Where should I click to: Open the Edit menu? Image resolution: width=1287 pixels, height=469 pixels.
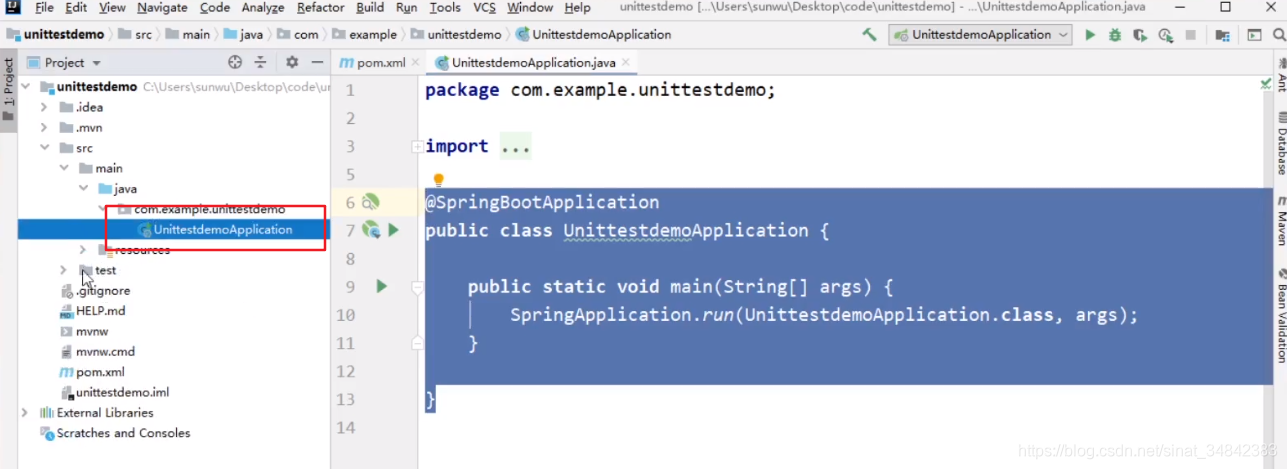(76, 8)
